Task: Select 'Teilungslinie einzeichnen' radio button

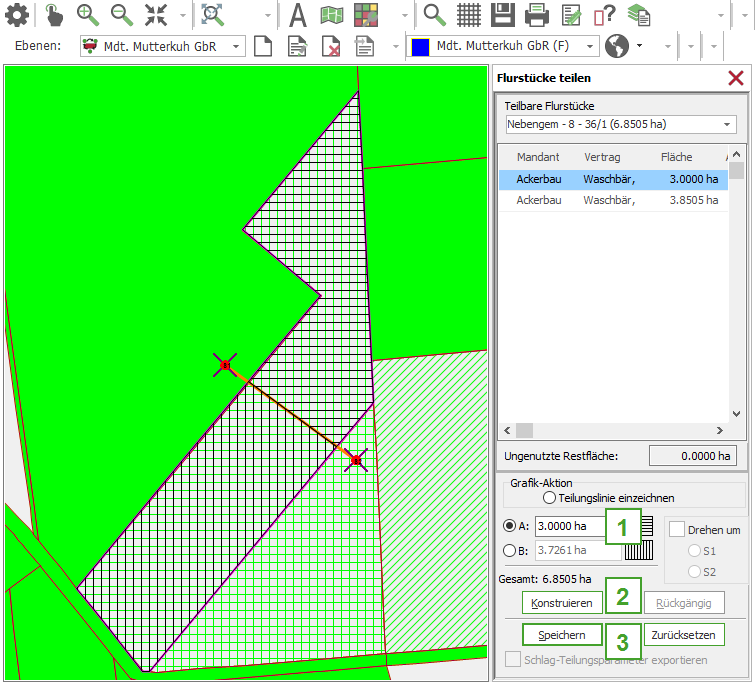Action: coord(548,498)
